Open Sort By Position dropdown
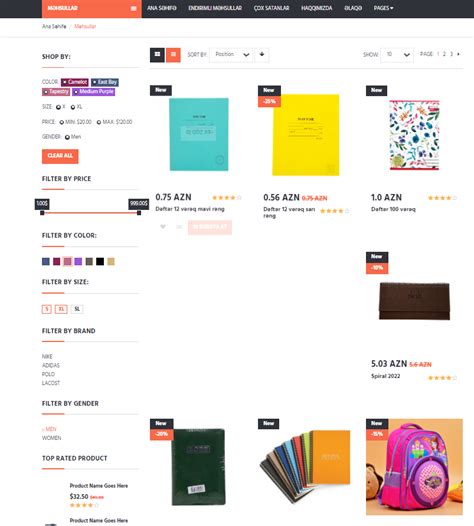The width and height of the screenshot is (474, 526). click(231, 55)
